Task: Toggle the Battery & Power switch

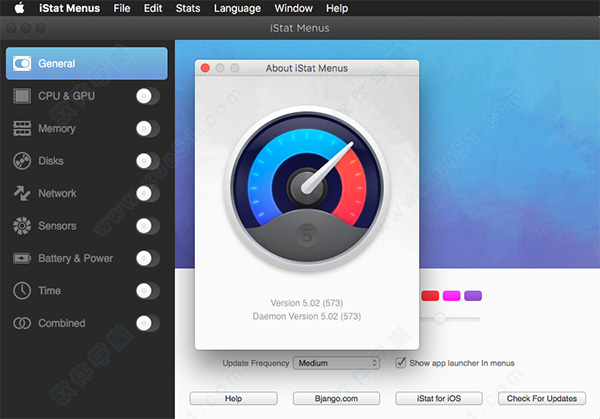Action: point(148,259)
